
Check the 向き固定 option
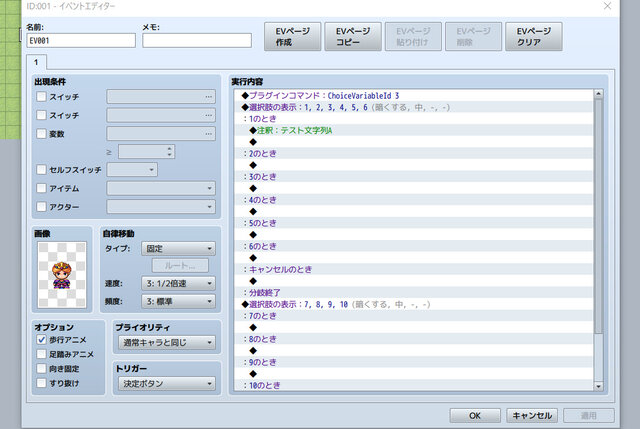41,369
